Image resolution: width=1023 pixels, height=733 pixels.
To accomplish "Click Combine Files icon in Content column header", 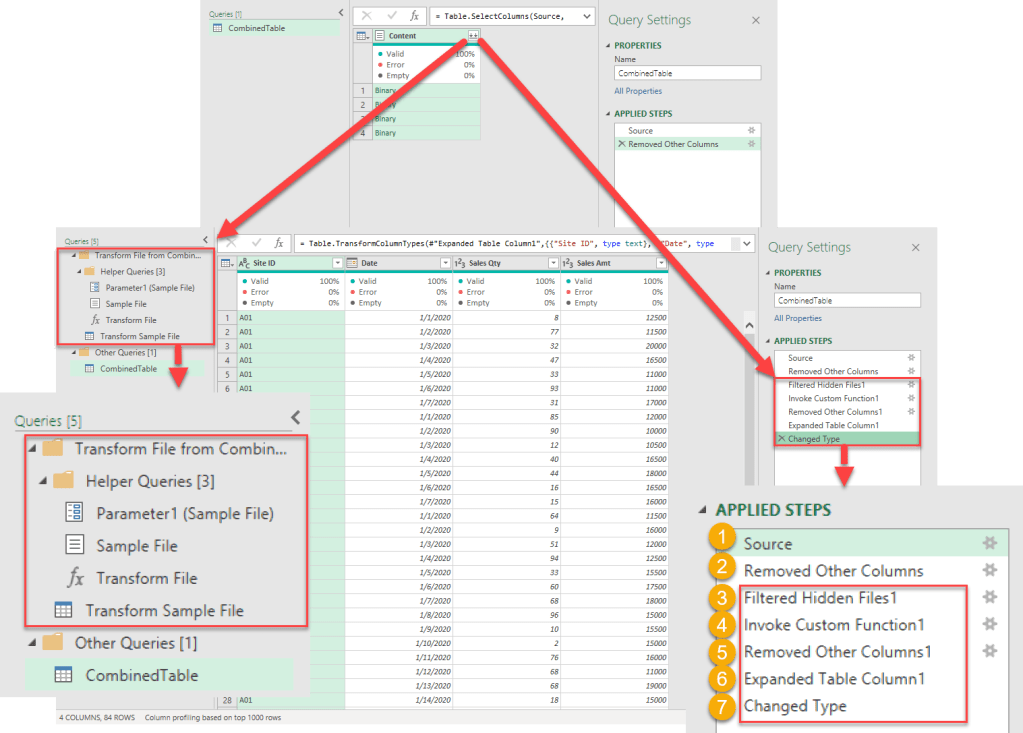I will pyautogui.click(x=473, y=35).
